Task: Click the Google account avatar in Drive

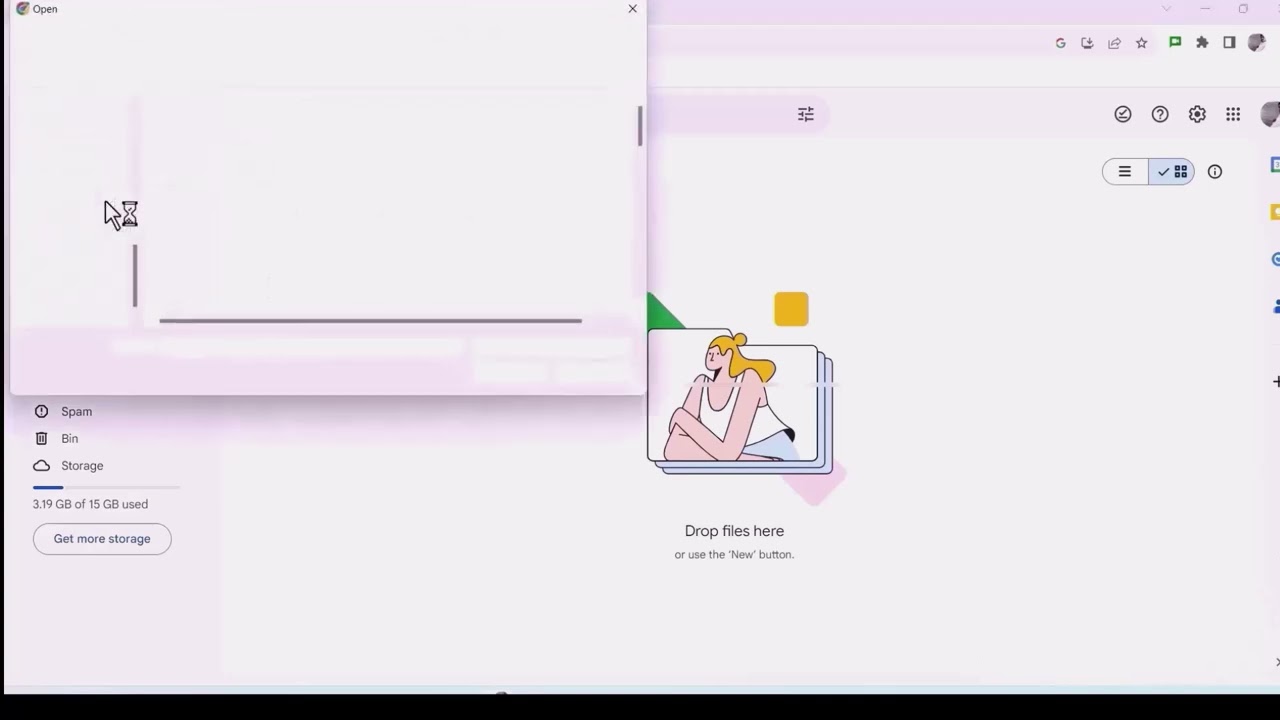Action: coord(1270,114)
